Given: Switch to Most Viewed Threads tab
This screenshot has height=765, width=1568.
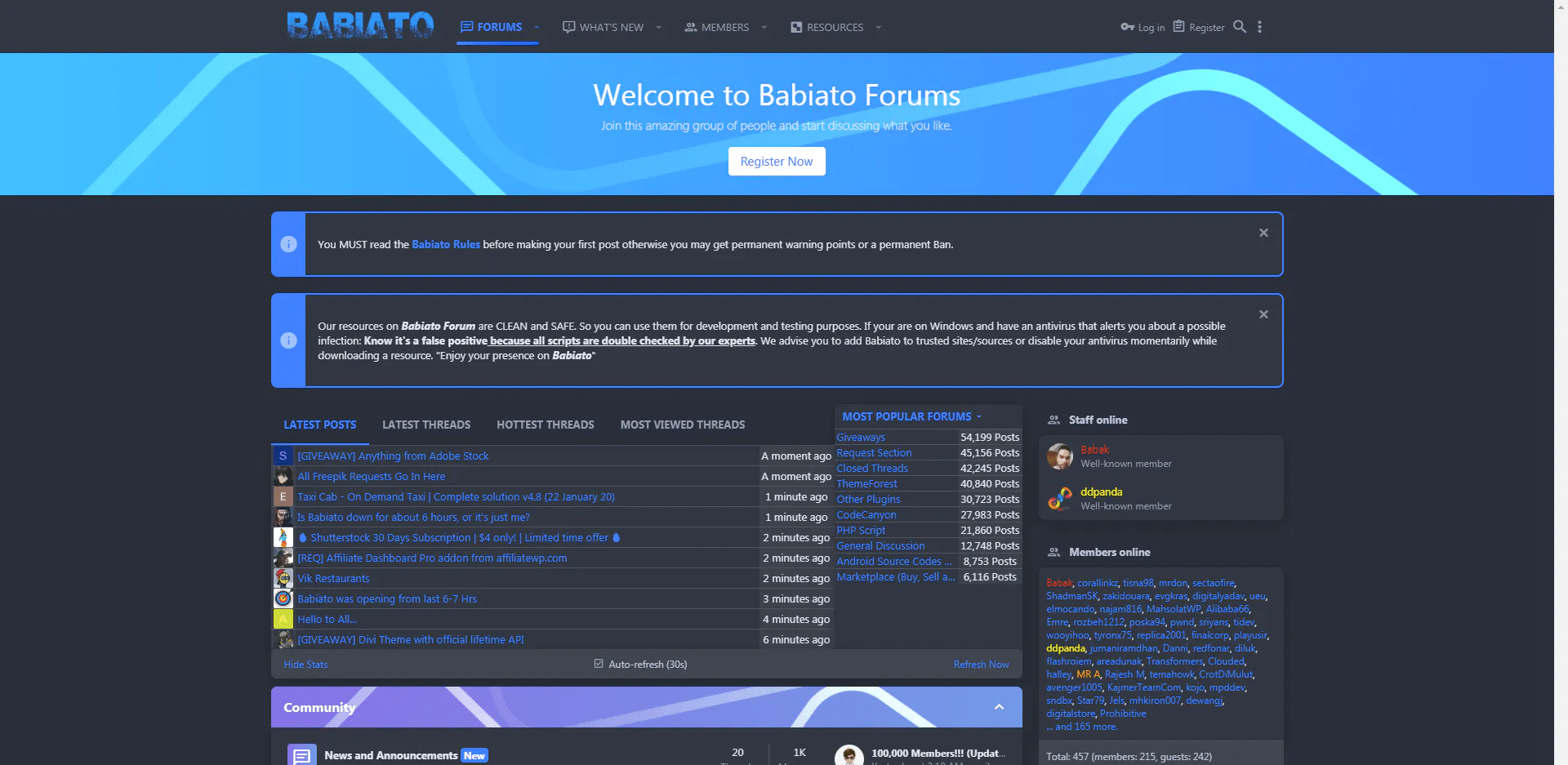Looking at the screenshot, I should coord(683,425).
